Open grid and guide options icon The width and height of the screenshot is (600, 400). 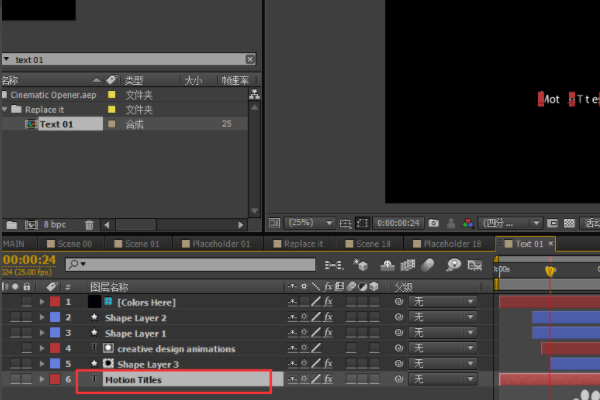click(x=345, y=223)
